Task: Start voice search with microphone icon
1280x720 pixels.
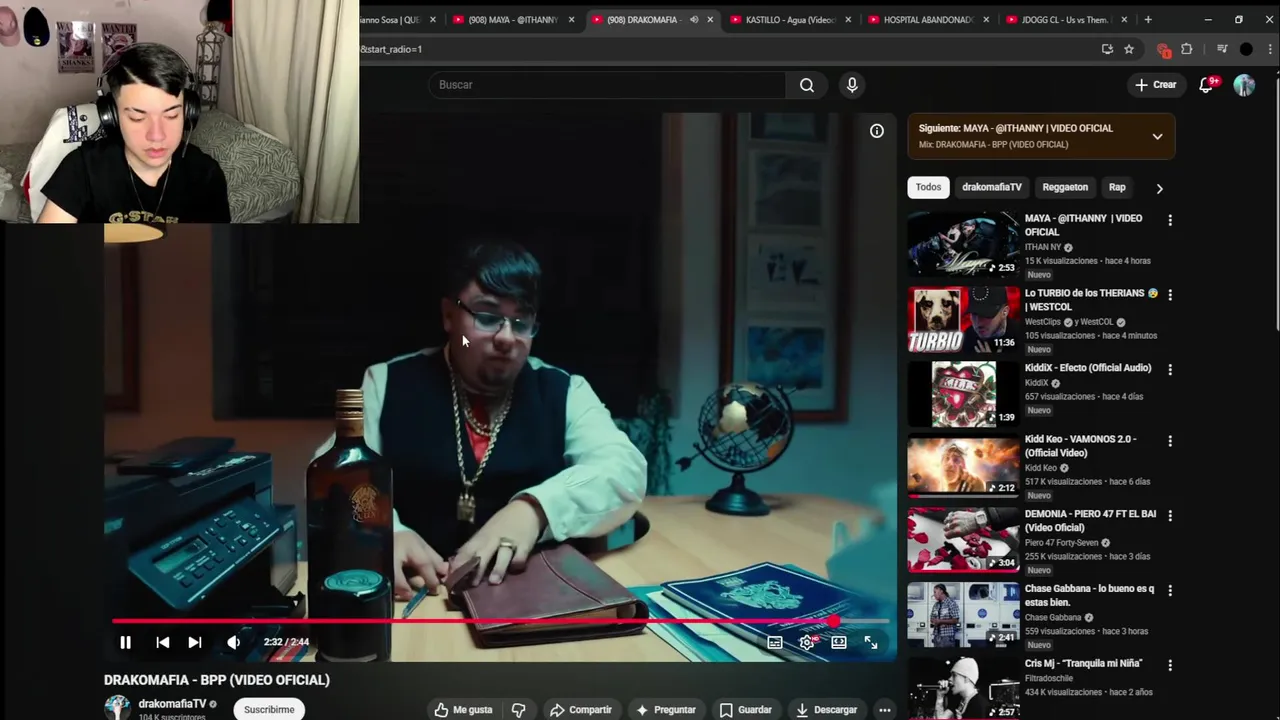Action: [x=852, y=85]
